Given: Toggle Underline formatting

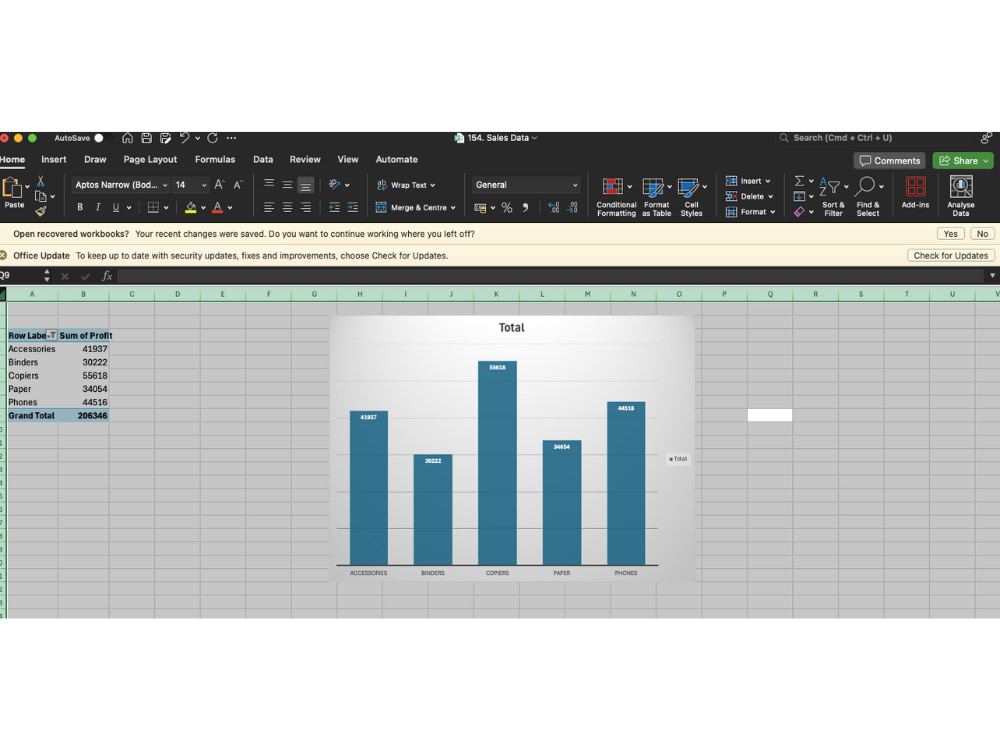Looking at the screenshot, I should click(115, 207).
